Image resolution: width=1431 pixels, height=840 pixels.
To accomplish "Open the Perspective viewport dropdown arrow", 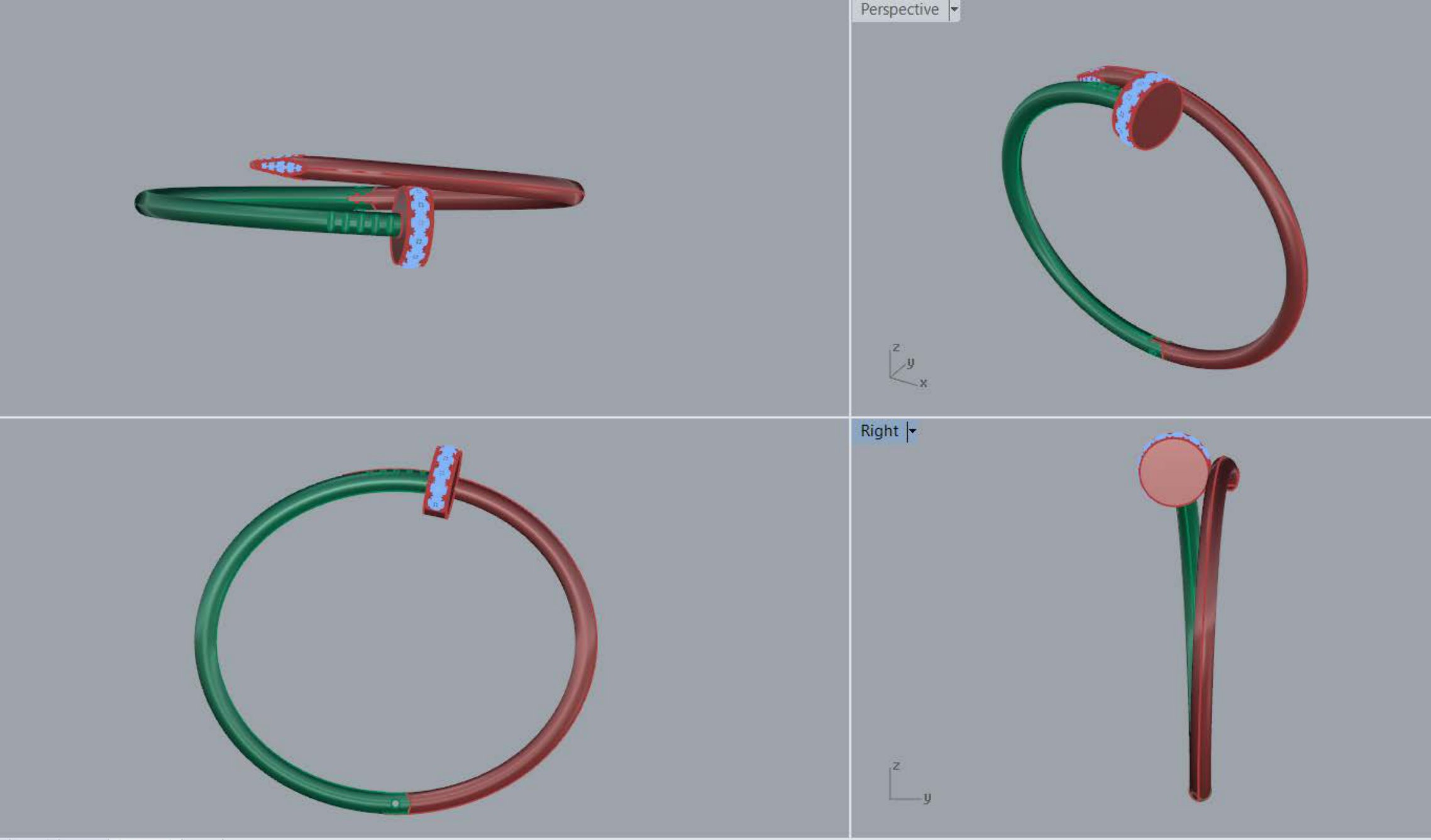I will [x=954, y=9].
